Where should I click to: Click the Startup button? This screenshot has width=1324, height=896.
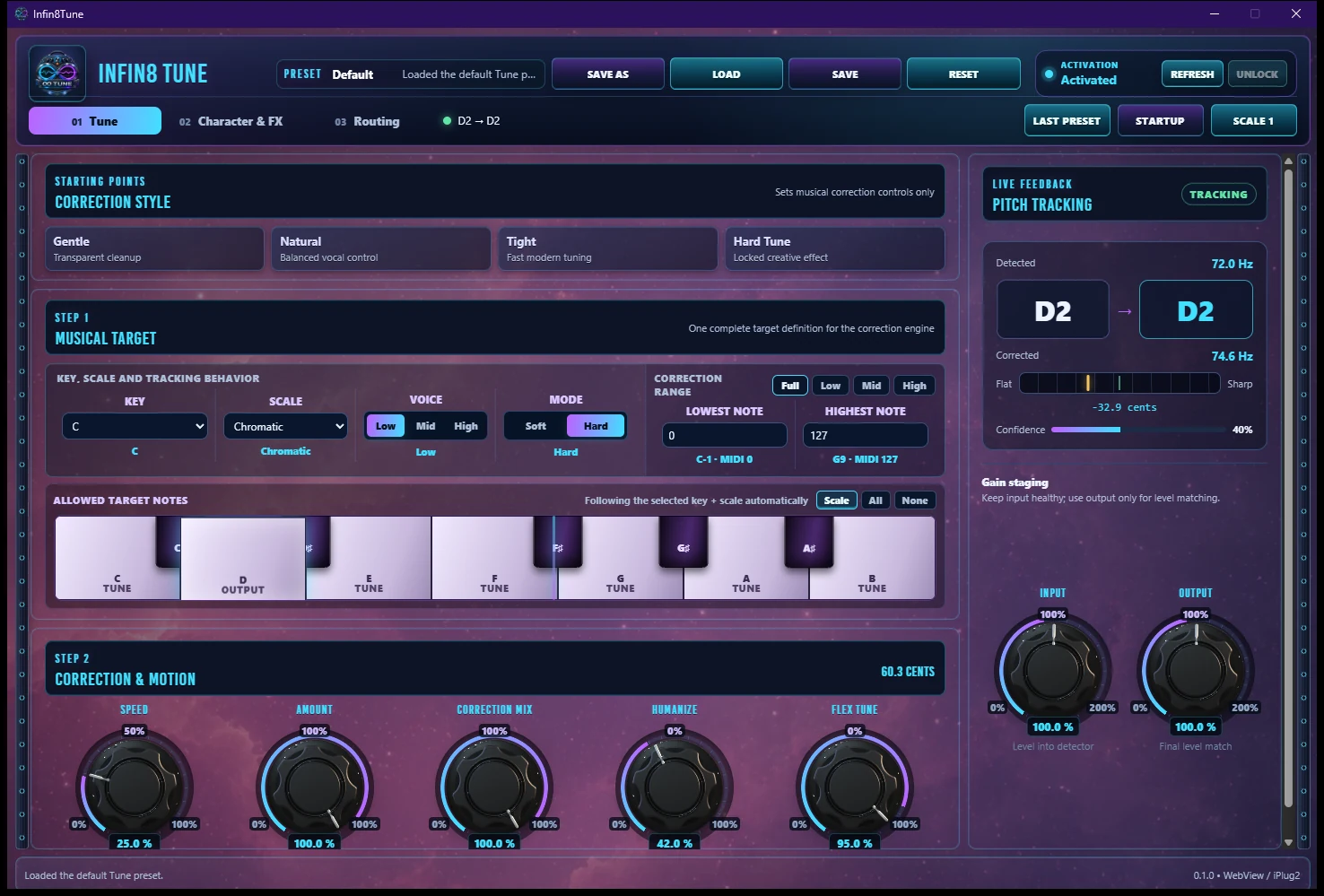pyautogui.click(x=1160, y=120)
